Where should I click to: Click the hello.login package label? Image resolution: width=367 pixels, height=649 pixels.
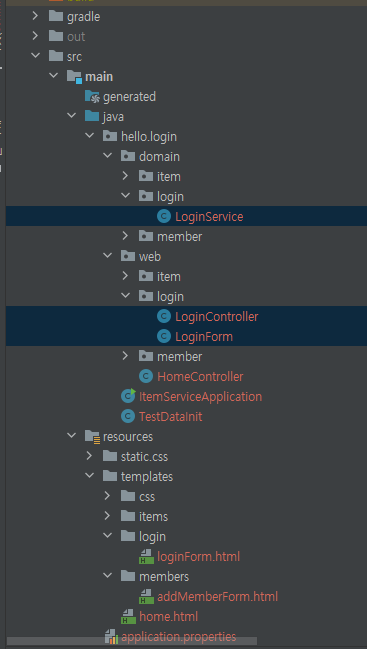149,136
